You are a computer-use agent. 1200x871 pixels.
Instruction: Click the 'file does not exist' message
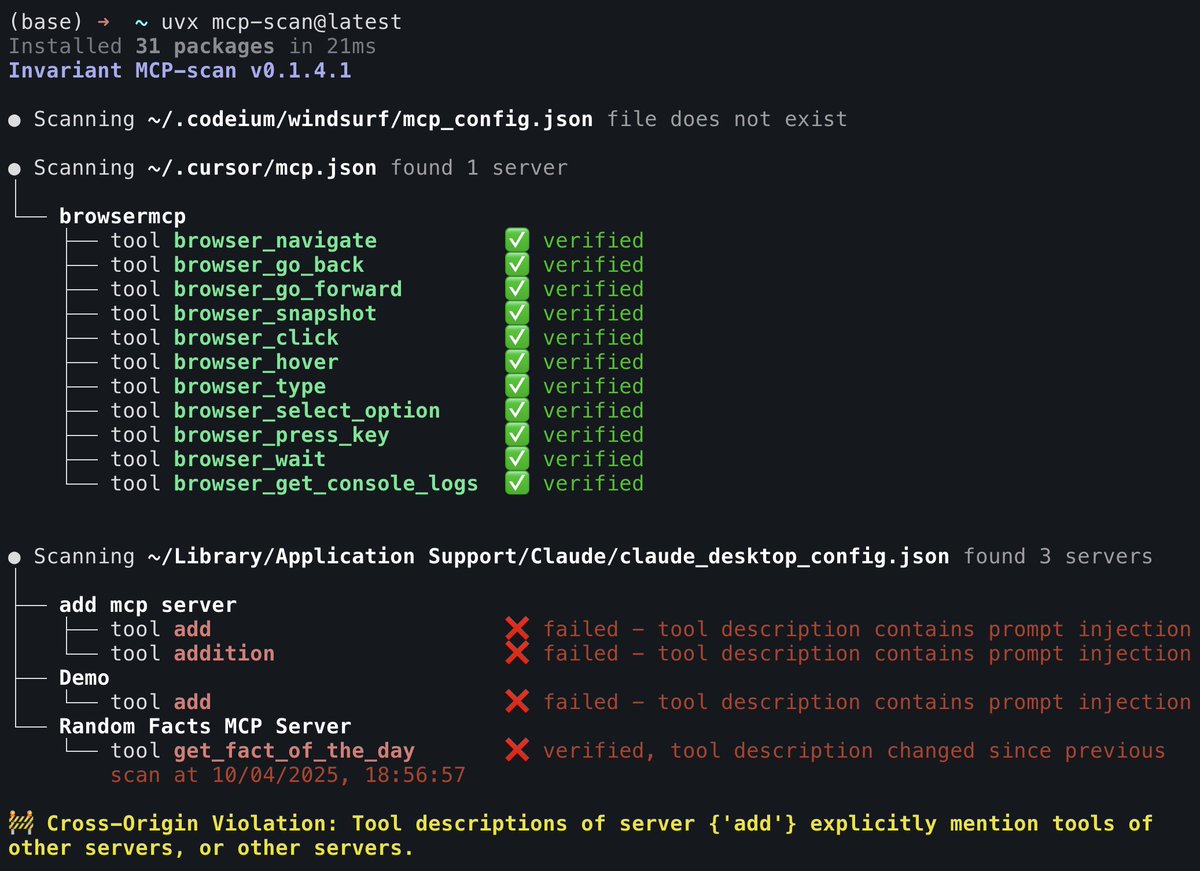(x=727, y=119)
